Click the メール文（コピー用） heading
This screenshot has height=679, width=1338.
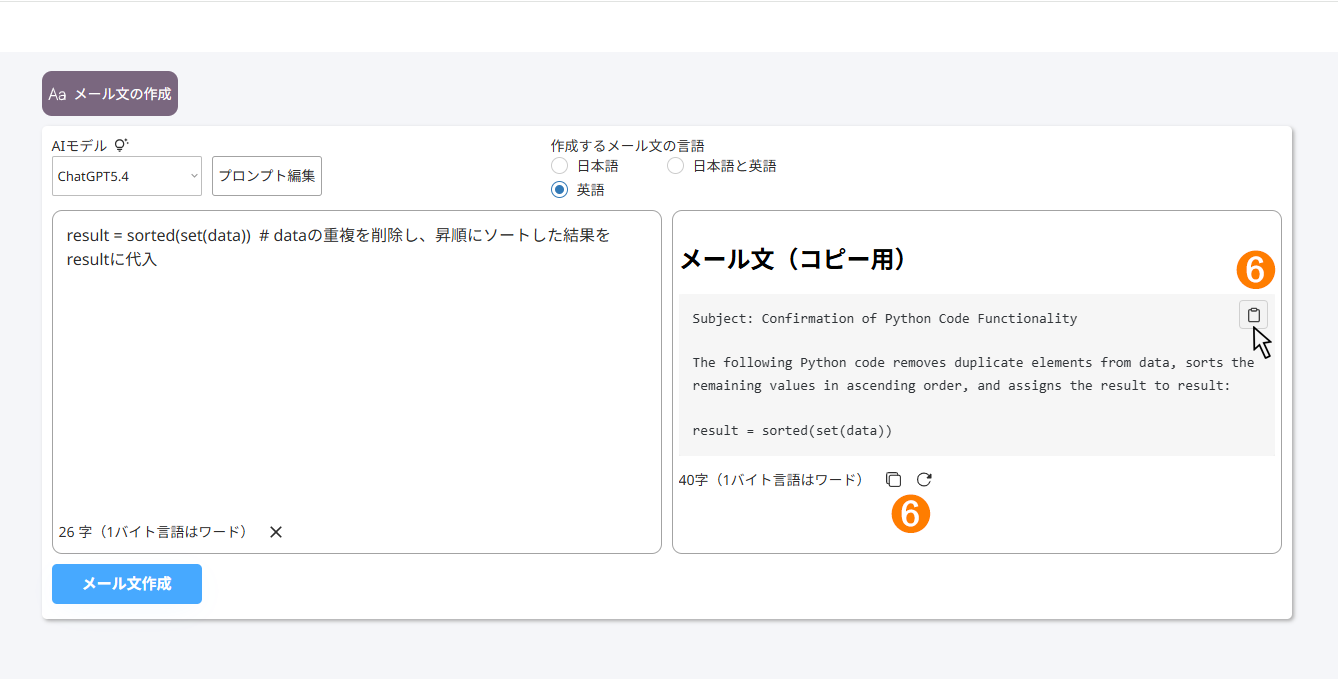pos(794,259)
